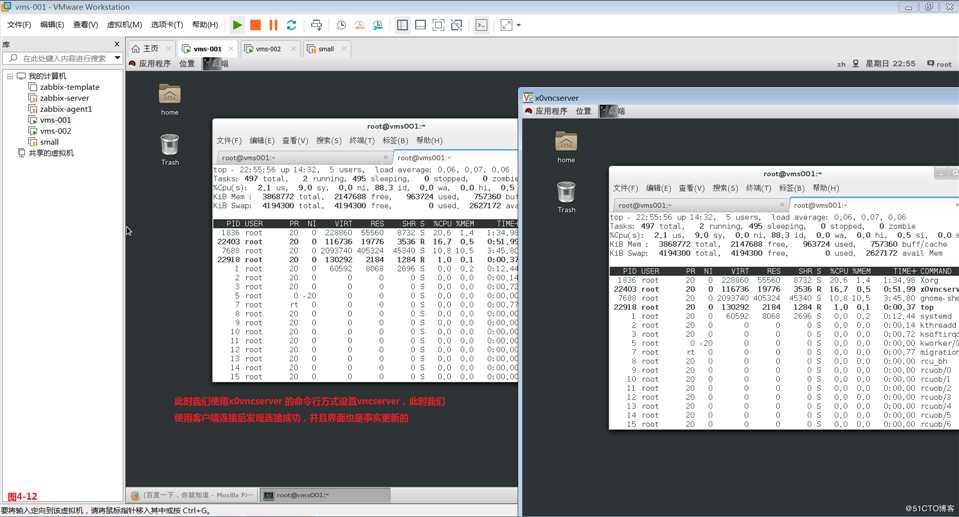Open the library search filter dropdown
Image resolution: width=959 pixels, height=517 pixels.
coord(117,58)
